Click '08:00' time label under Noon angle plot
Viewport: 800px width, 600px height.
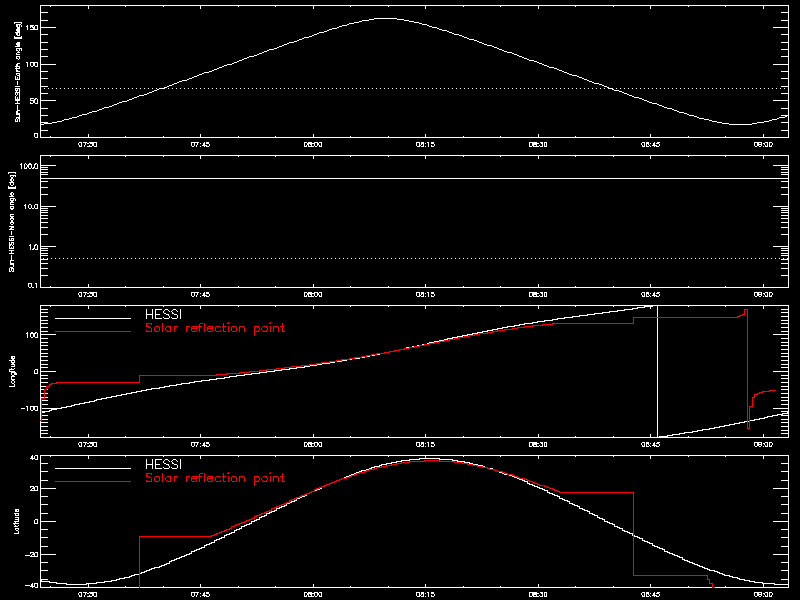point(313,295)
